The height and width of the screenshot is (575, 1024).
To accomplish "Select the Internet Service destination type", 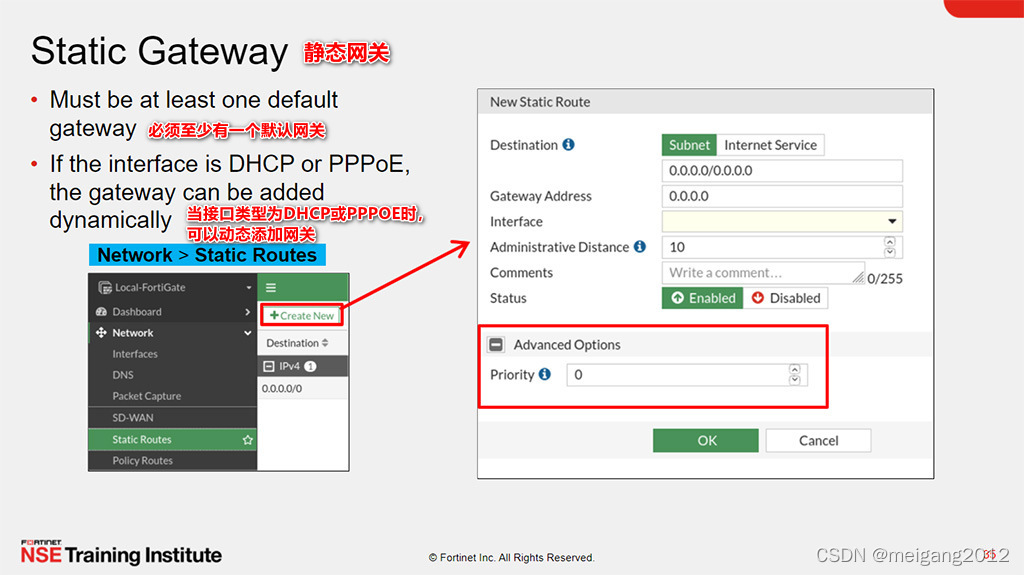I will click(771, 145).
